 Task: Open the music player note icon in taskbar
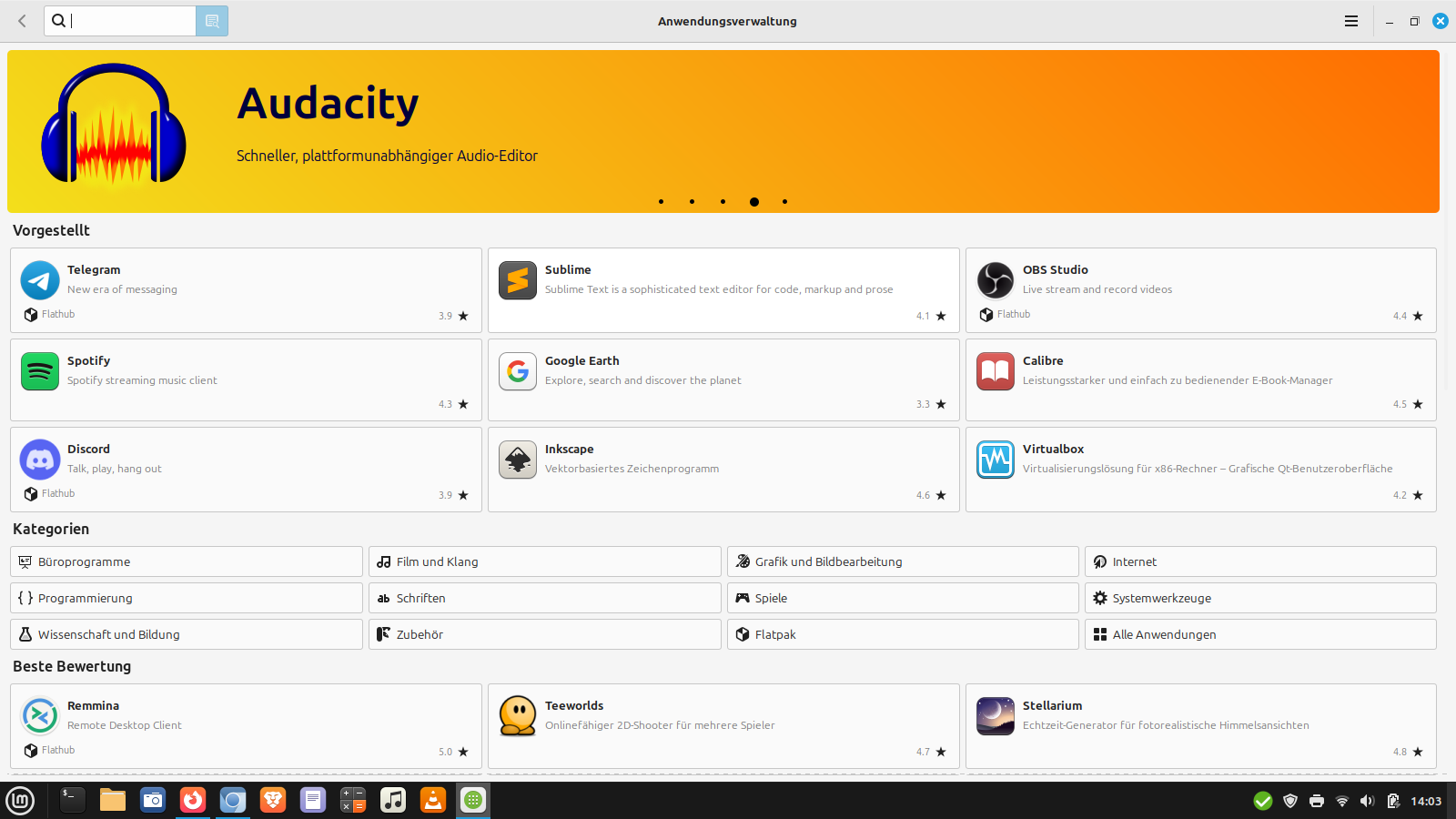393,801
